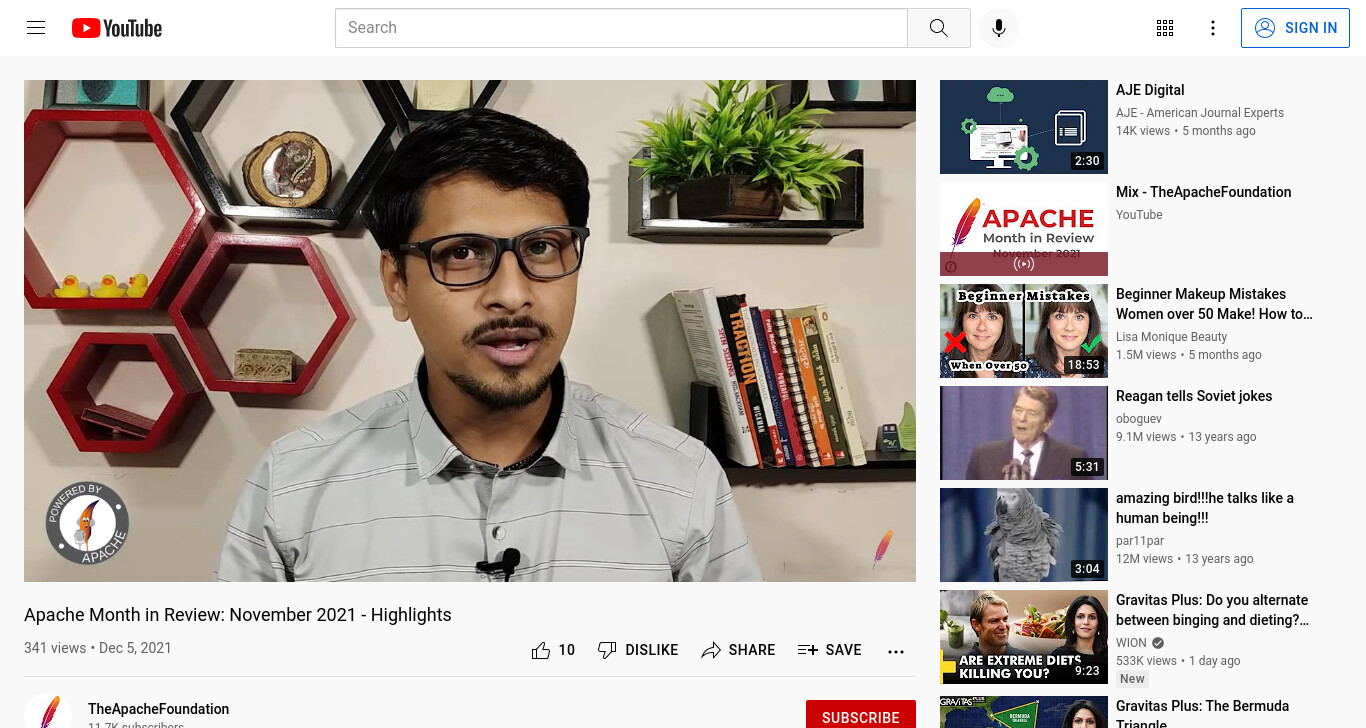Open more actions ellipsis below video

pyautogui.click(x=896, y=651)
